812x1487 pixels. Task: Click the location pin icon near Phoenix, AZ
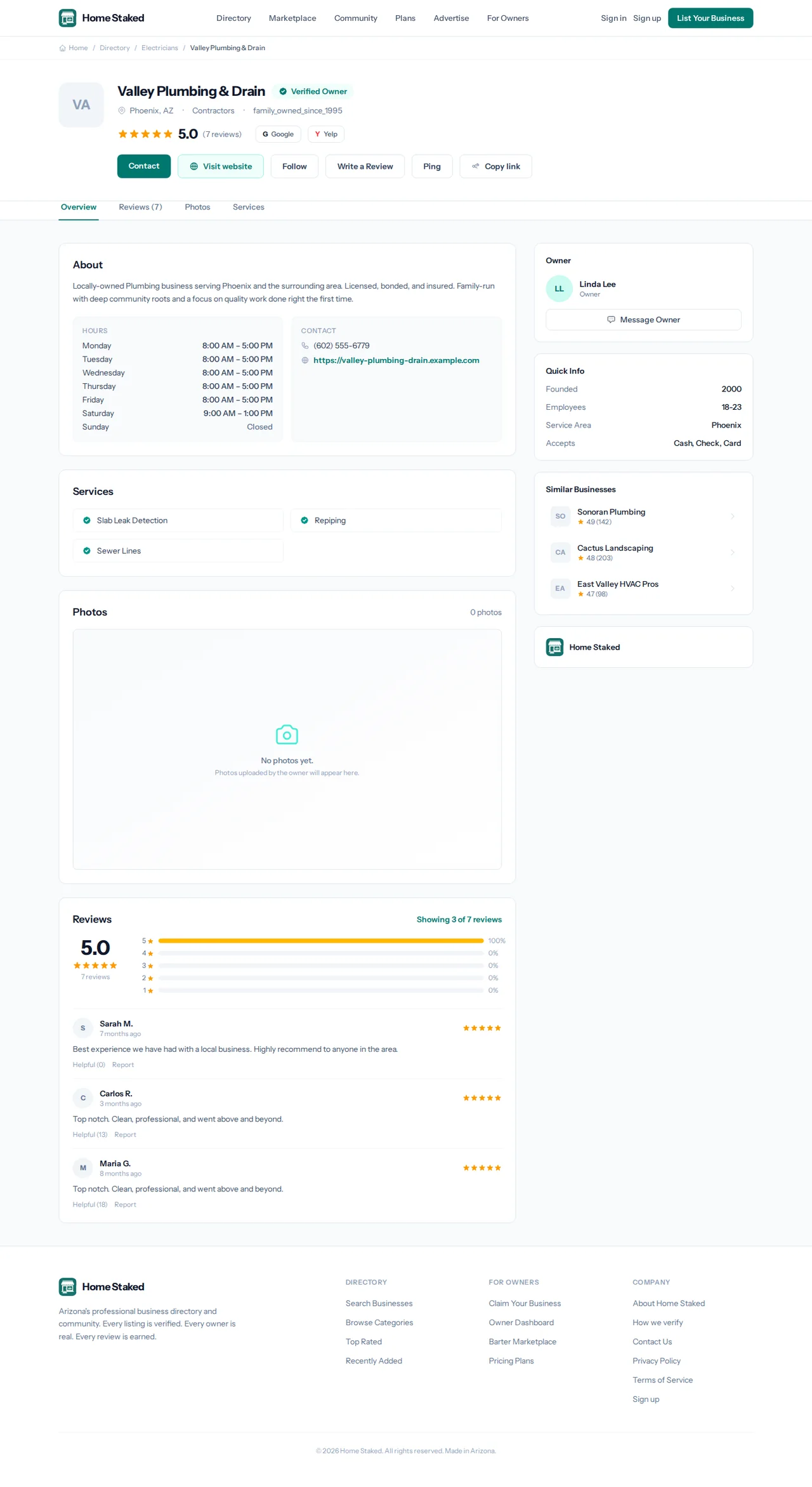click(x=122, y=110)
